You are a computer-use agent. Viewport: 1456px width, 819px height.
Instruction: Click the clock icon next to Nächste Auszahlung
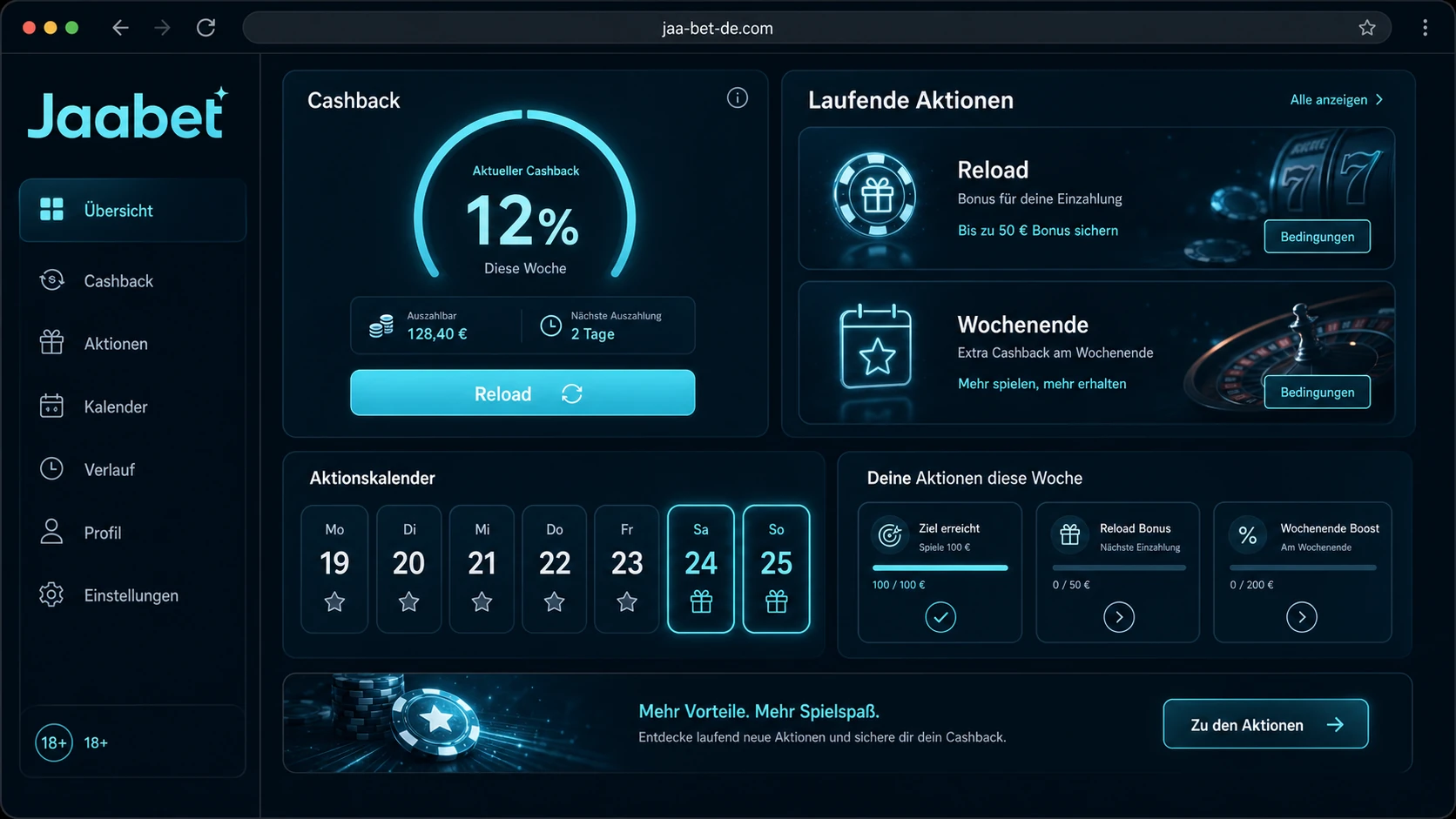pos(550,326)
